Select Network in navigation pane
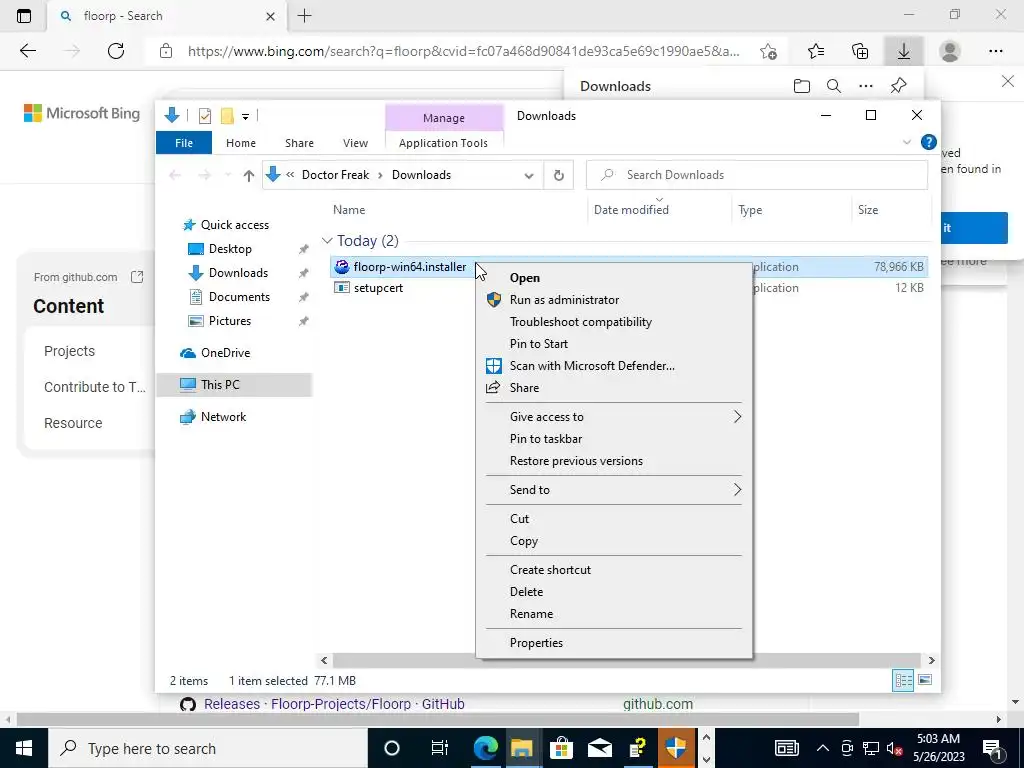The height and width of the screenshot is (768, 1024). (223, 417)
